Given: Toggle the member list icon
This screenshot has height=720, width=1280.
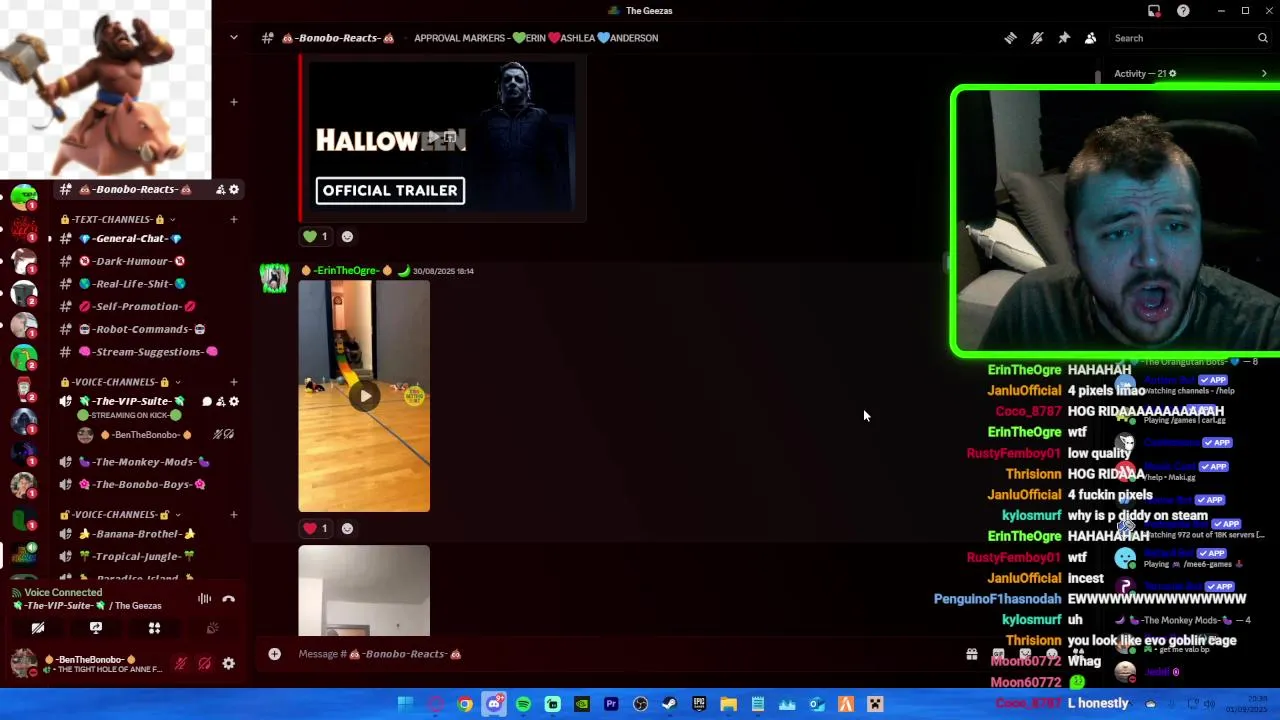Looking at the screenshot, I should [x=1090, y=38].
